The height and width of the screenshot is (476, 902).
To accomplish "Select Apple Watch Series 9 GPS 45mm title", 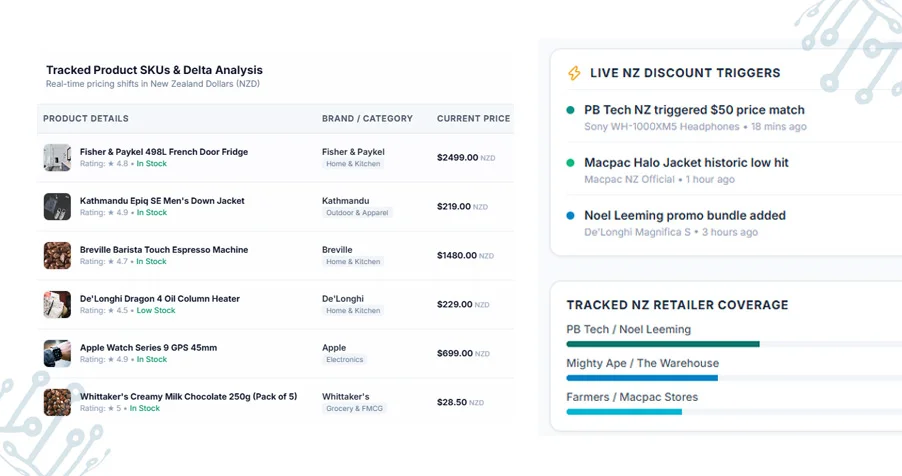I will pyautogui.click(x=148, y=348).
